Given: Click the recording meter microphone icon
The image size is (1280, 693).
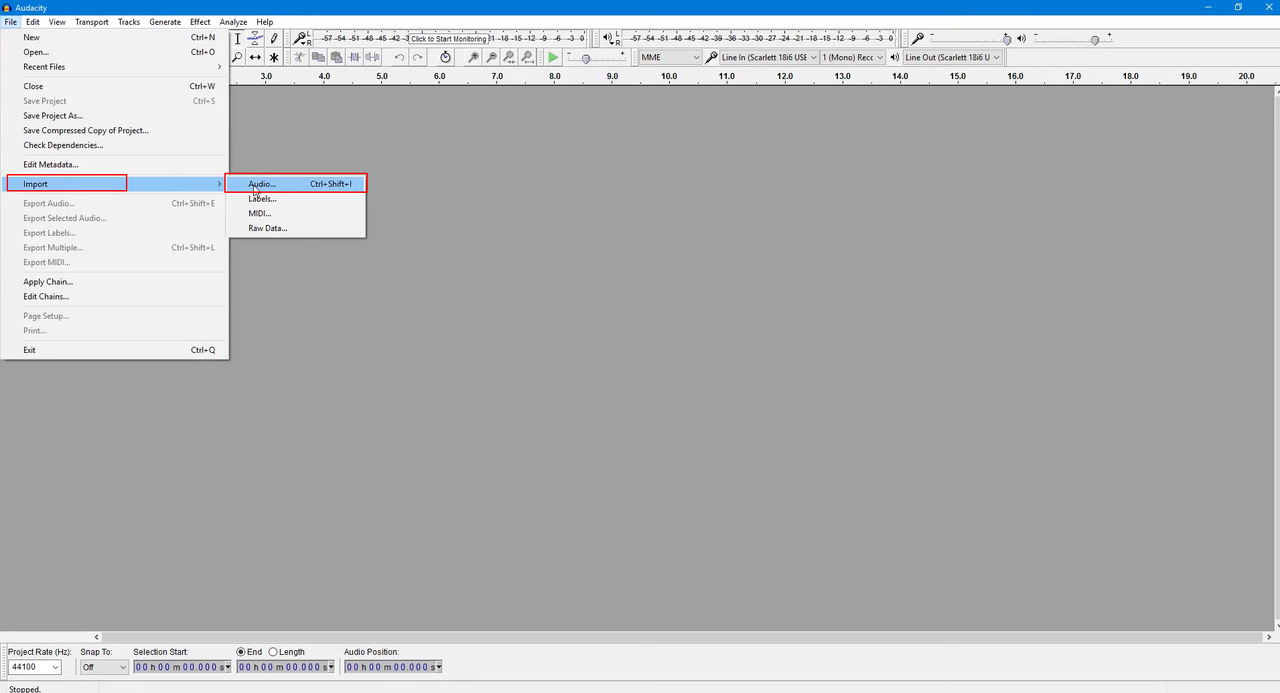Looking at the screenshot, I should (300, 39).
